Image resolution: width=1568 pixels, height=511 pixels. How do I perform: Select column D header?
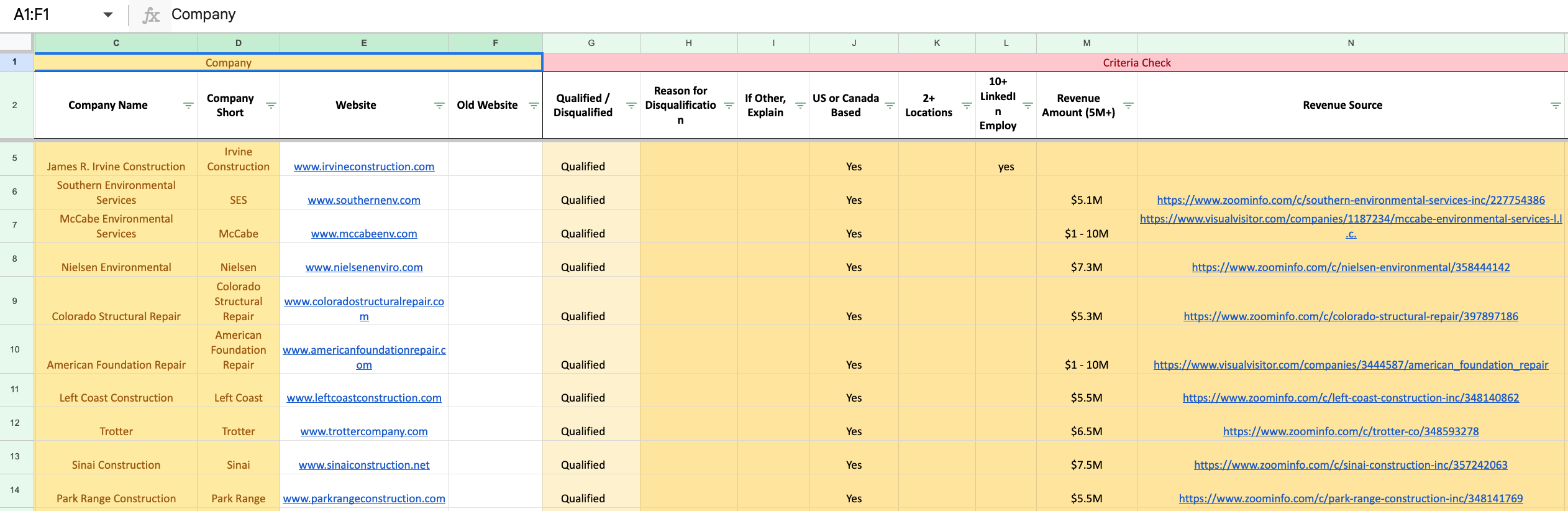point(239,43)
